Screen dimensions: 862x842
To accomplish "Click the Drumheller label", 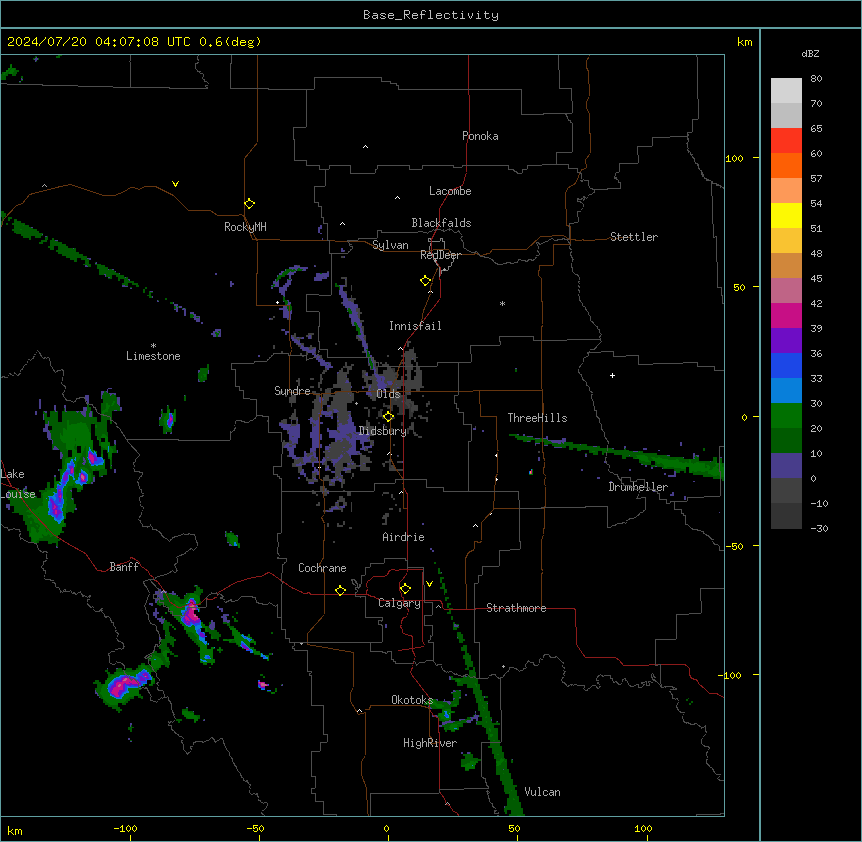I will click(638, 487).
